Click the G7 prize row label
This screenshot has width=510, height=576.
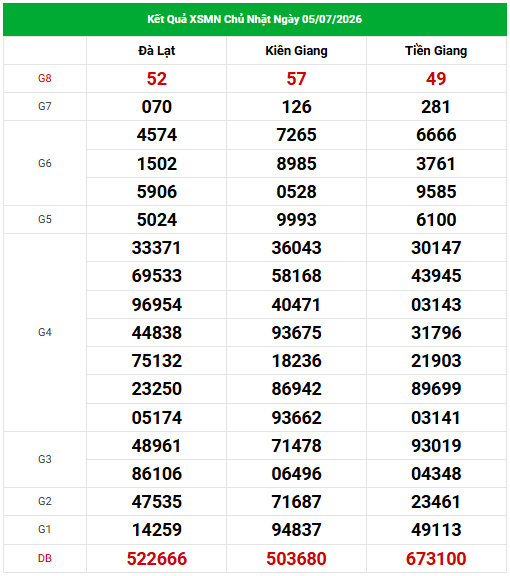[45, 107]
